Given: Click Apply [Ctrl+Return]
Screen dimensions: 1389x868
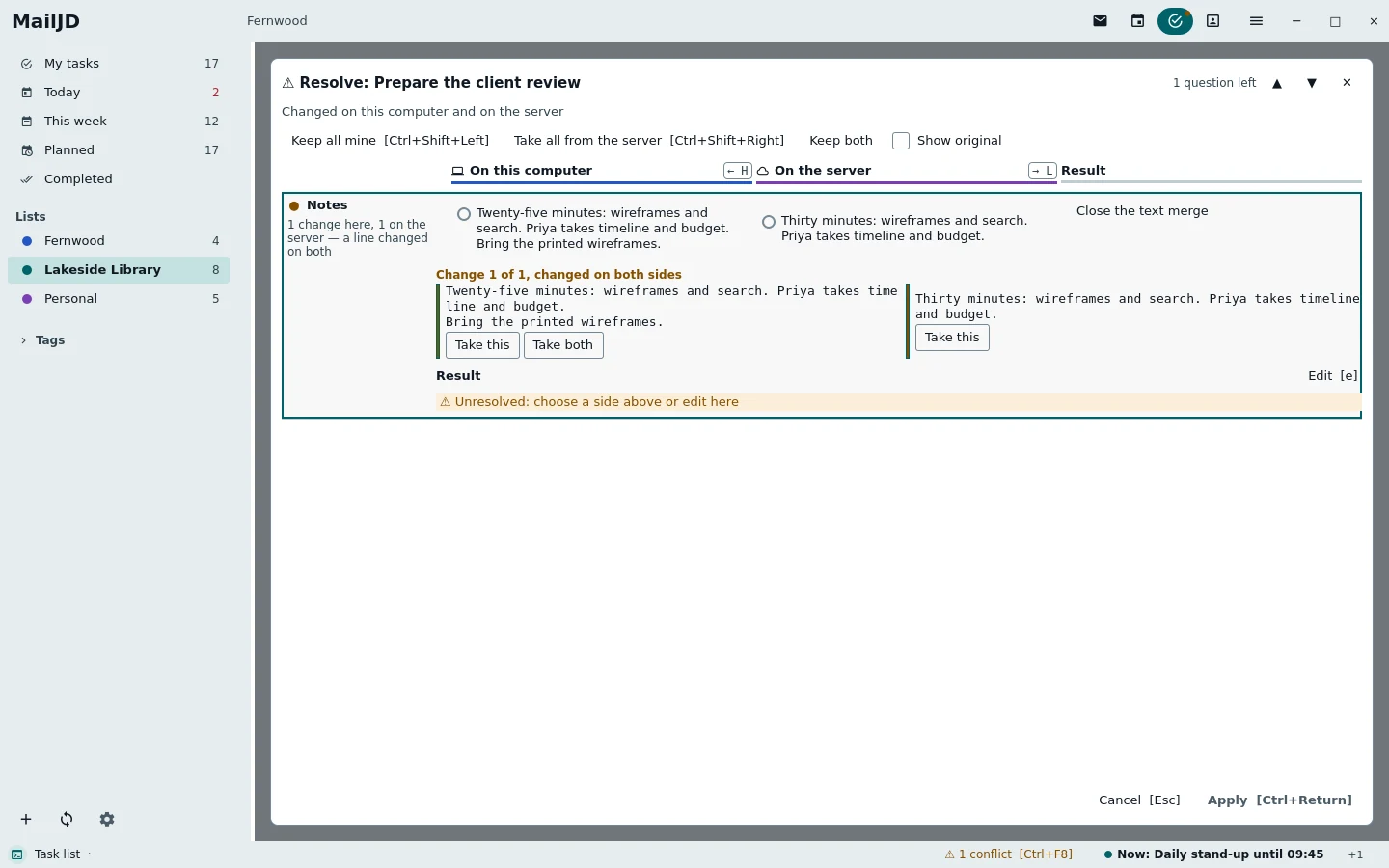Looking at the screenshot, I should [1280, 800].
